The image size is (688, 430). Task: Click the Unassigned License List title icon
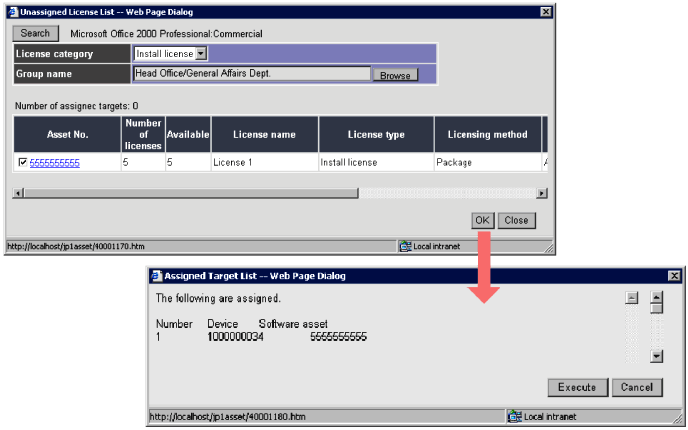(x=13, y=12)
